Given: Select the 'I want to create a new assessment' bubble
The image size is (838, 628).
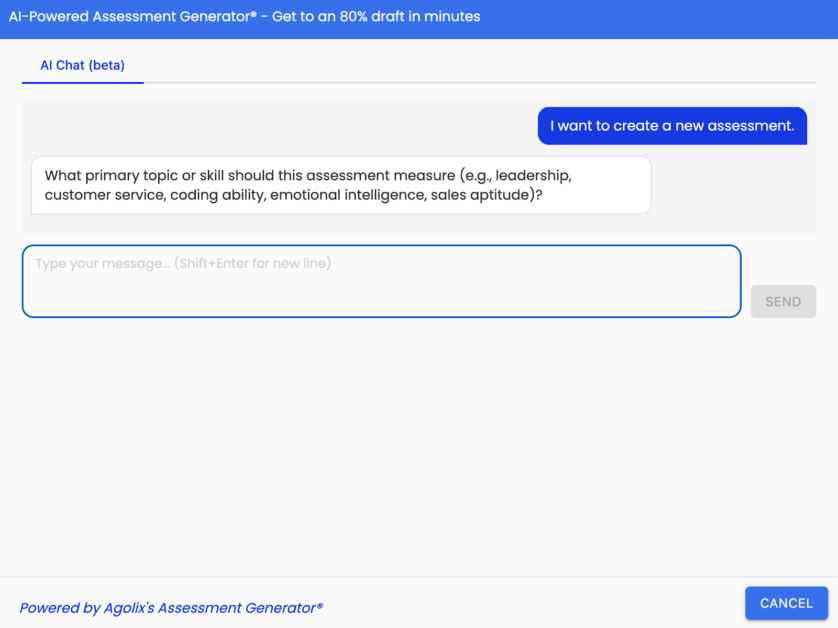Looking at the screenshot, I should coord(672,126).
